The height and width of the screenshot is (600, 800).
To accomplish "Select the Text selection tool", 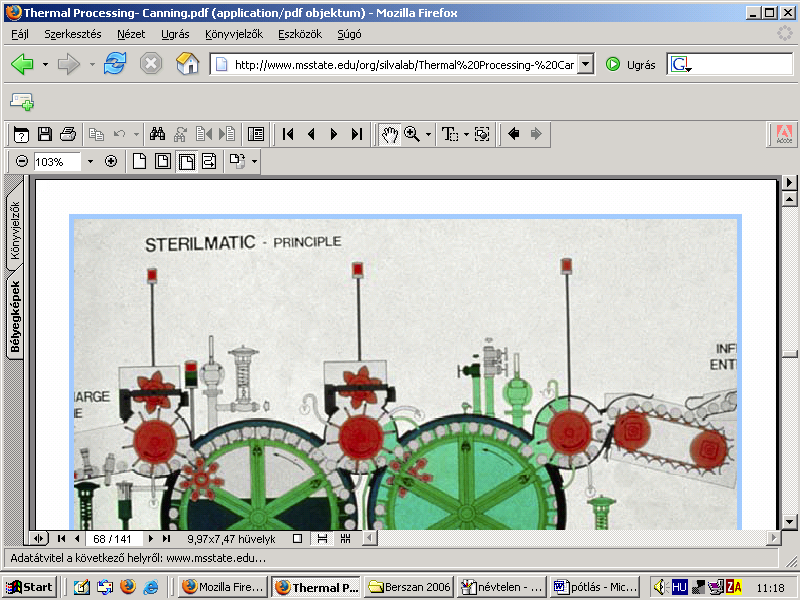I will [x=449, y=134].
